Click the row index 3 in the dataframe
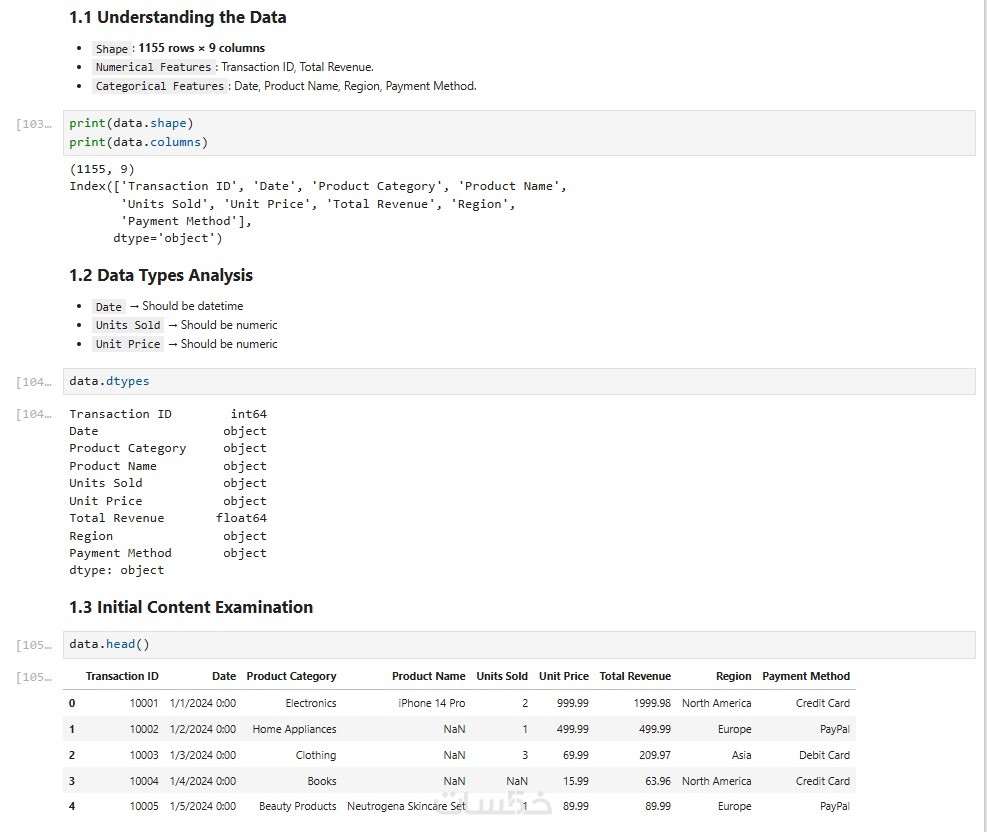This screenshot has height=832, width=987. coord(72,781)
